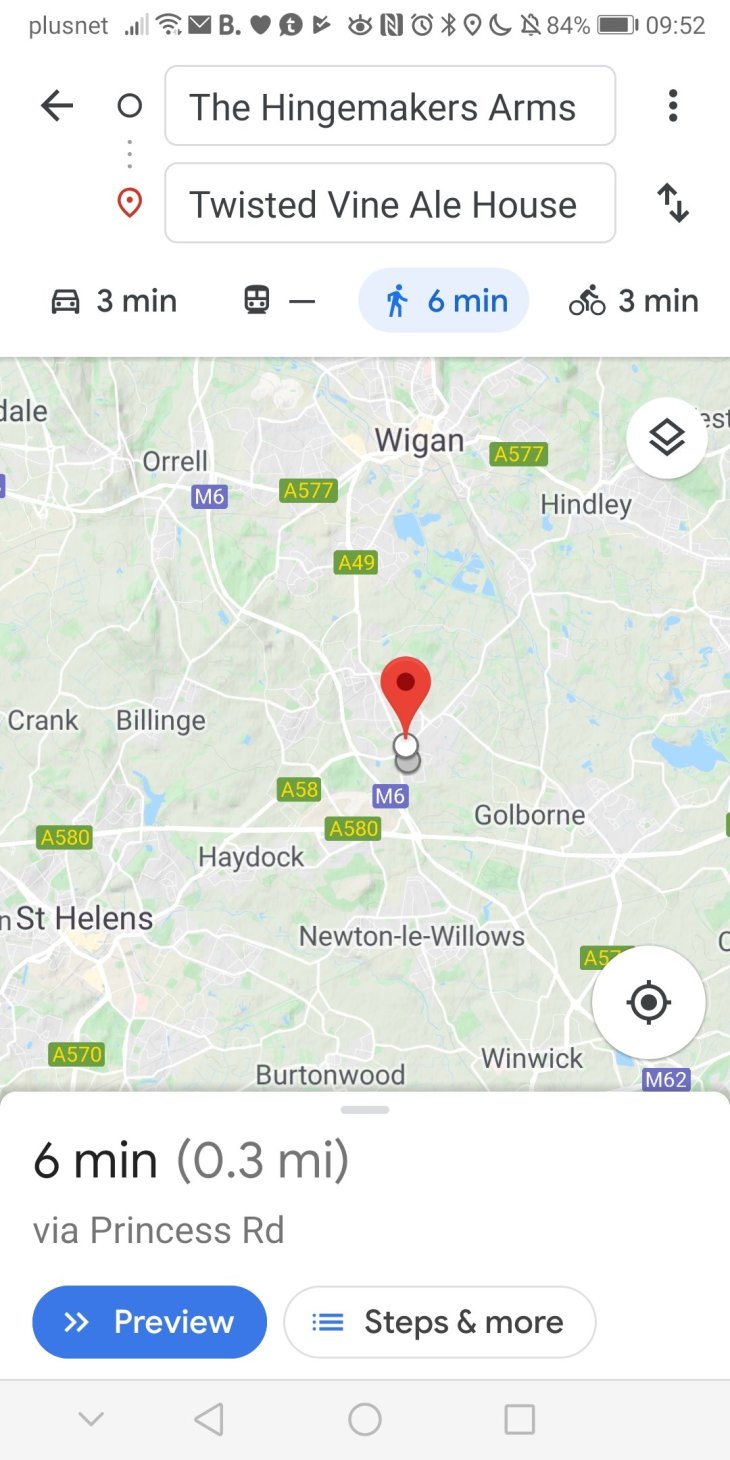
Task: Open the map layers button
Action: point(667,437)
